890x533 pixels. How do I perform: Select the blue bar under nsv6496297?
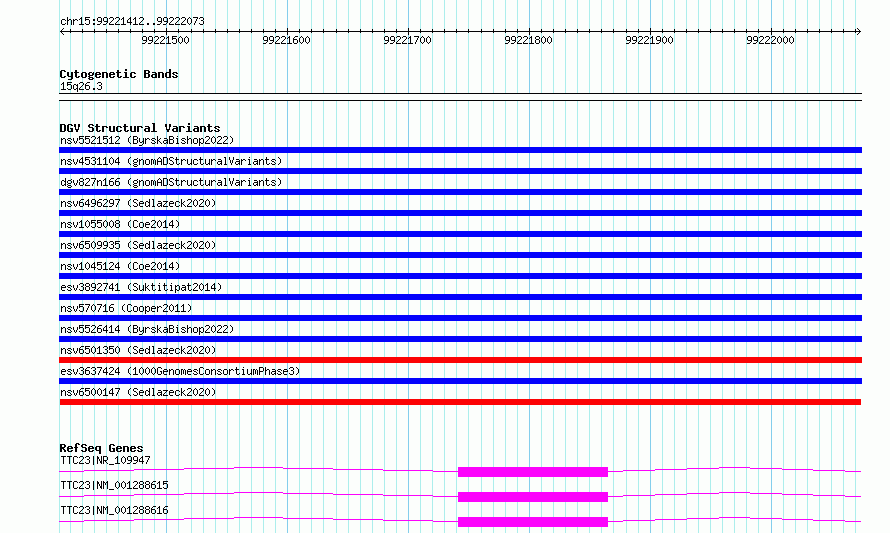coord(460,213)
